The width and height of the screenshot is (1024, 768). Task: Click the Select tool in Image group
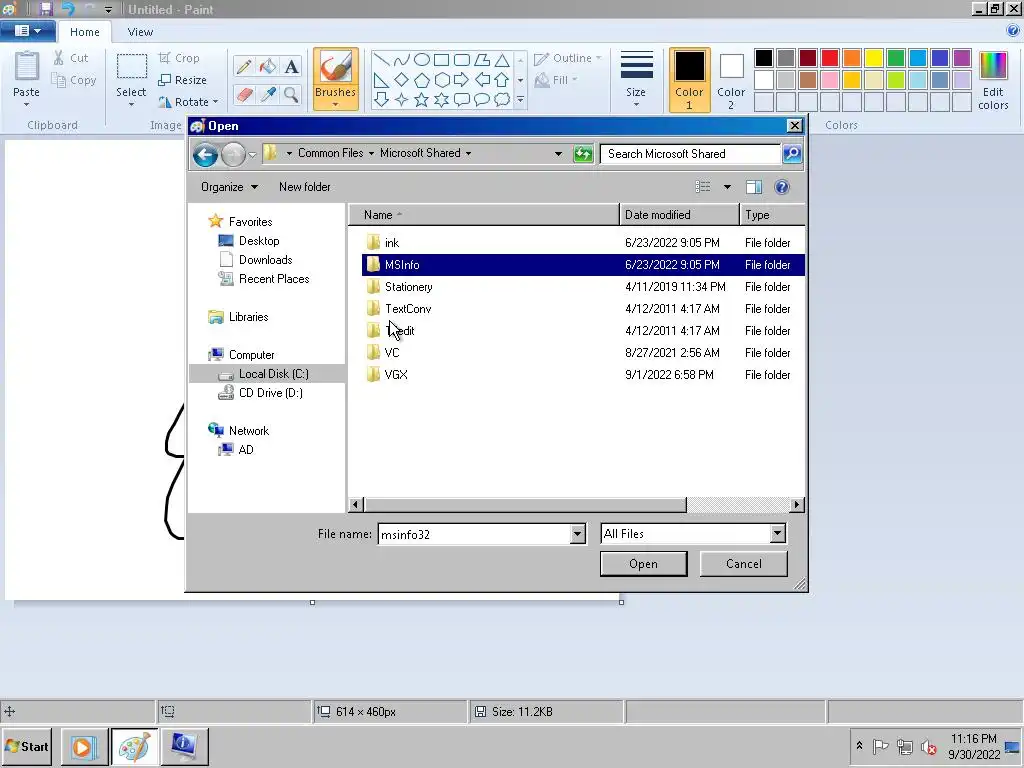(131, 78)
